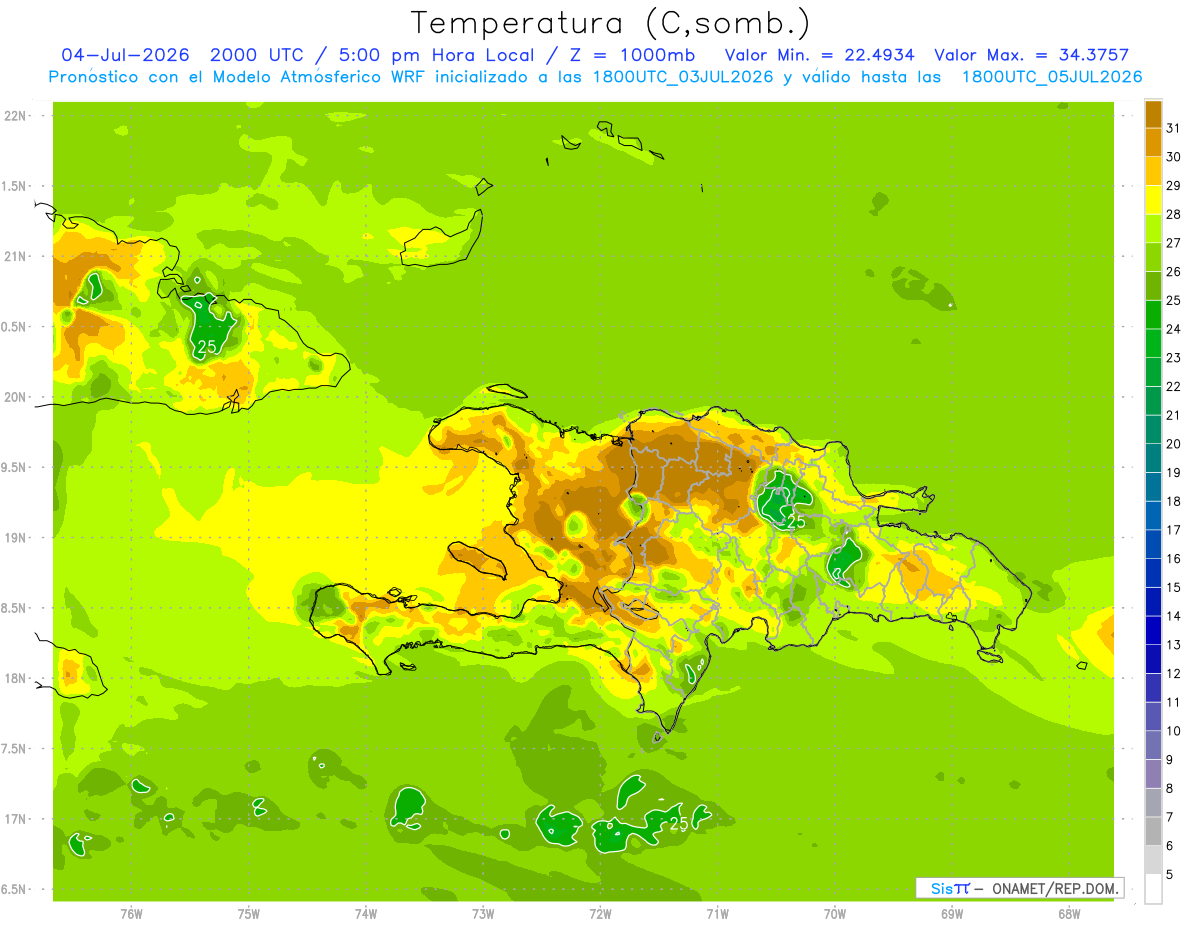Screen dimensions: 1200x927
Task: Click the 'Temperatura (C,somb.)' map title
Action: [x=611, y=23]
